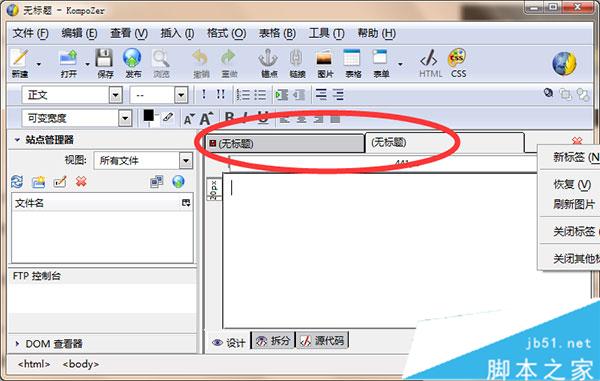
Task: Click the edit sites icon in Site Manager
Action: coord(157,182)
